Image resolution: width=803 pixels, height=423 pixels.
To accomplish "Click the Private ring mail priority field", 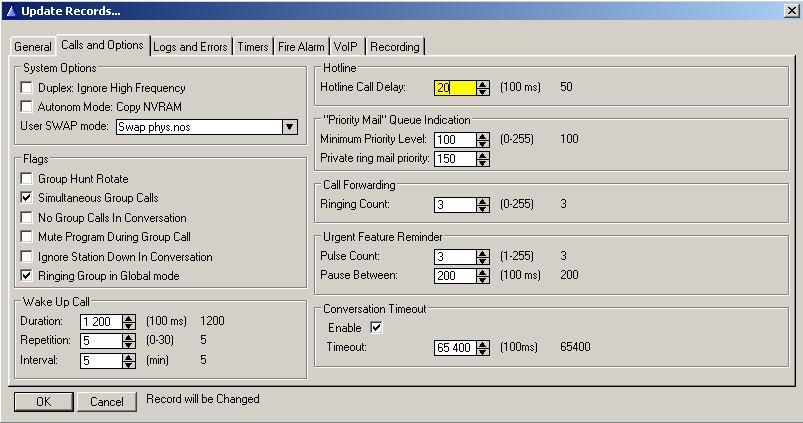I will pyautogui.click(x=454, y=158).
